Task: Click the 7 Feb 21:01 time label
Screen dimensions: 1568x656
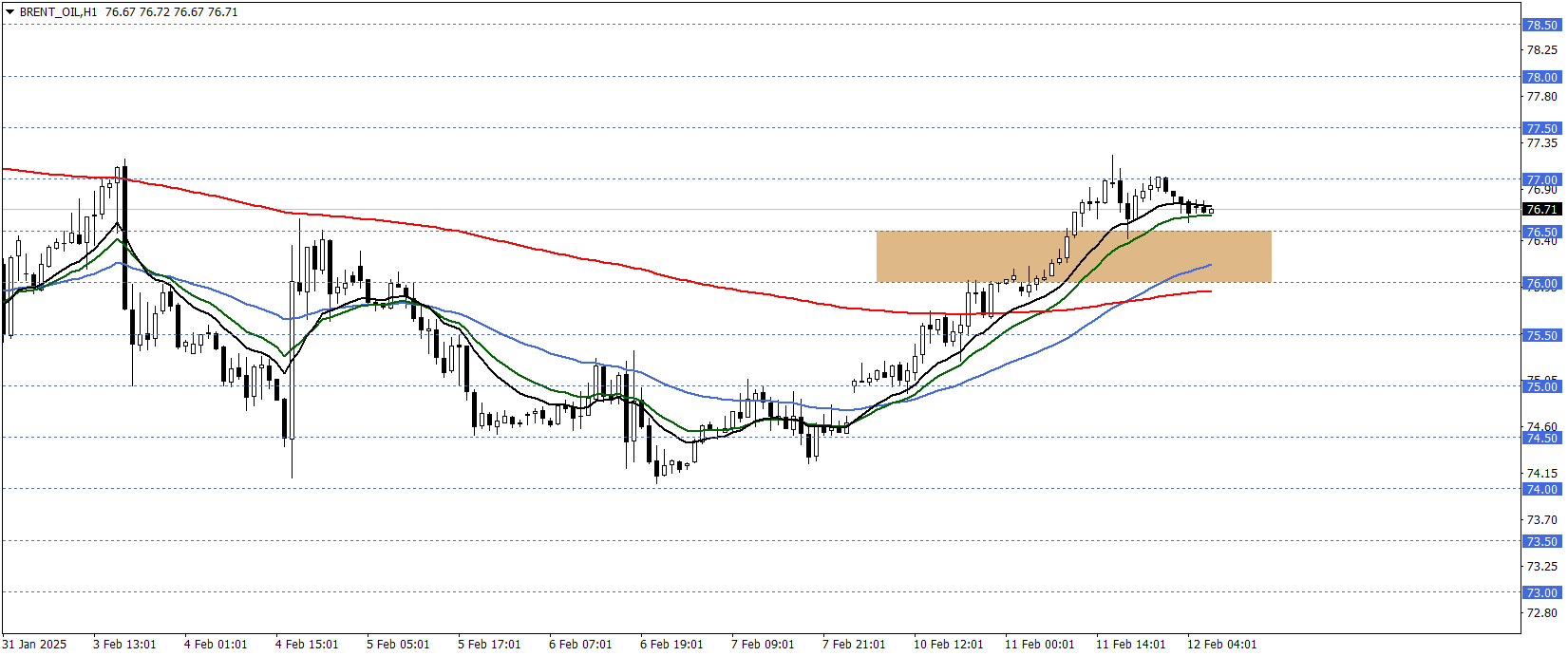Action: pyautogui.click(x=854, y=644)
